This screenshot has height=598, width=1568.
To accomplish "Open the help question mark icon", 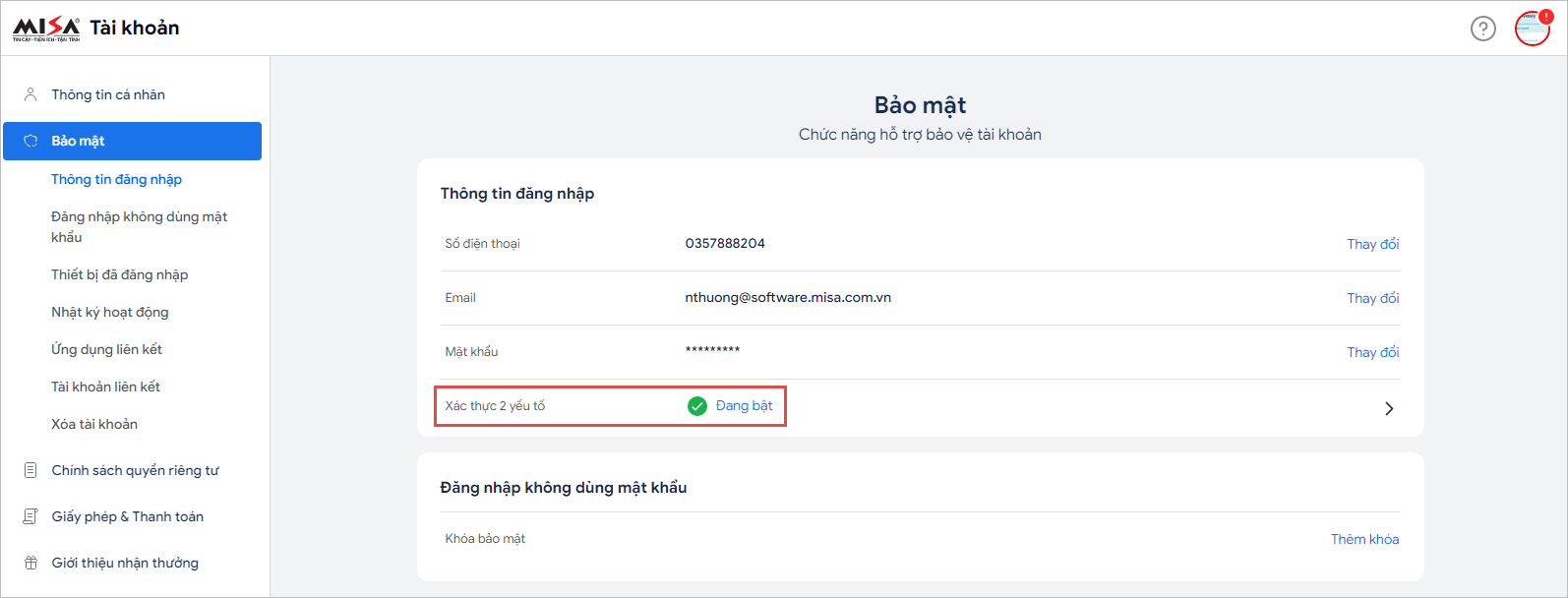I will (x=1482, y=29).
